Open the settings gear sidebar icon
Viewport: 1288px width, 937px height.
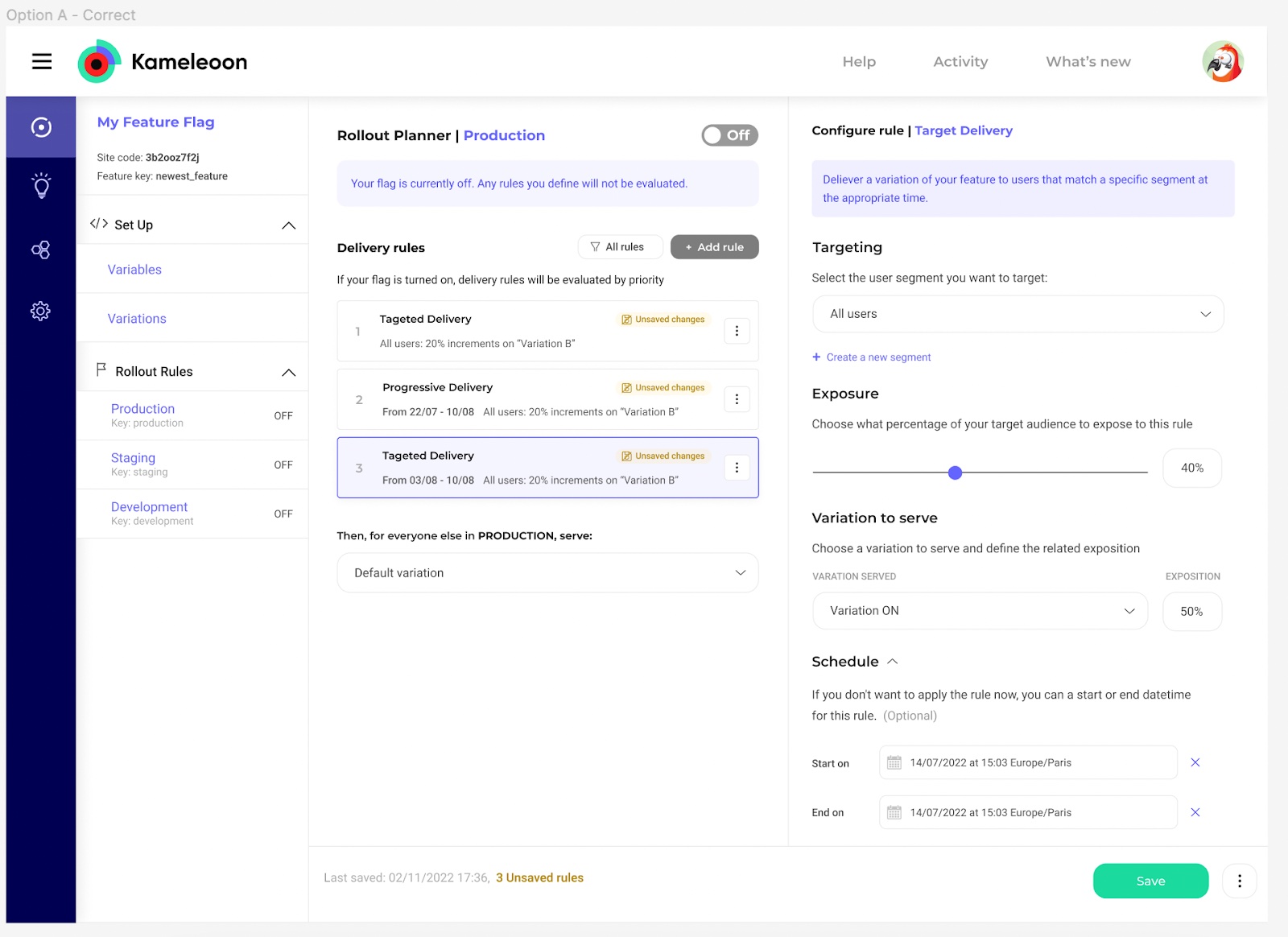[41, 311]
